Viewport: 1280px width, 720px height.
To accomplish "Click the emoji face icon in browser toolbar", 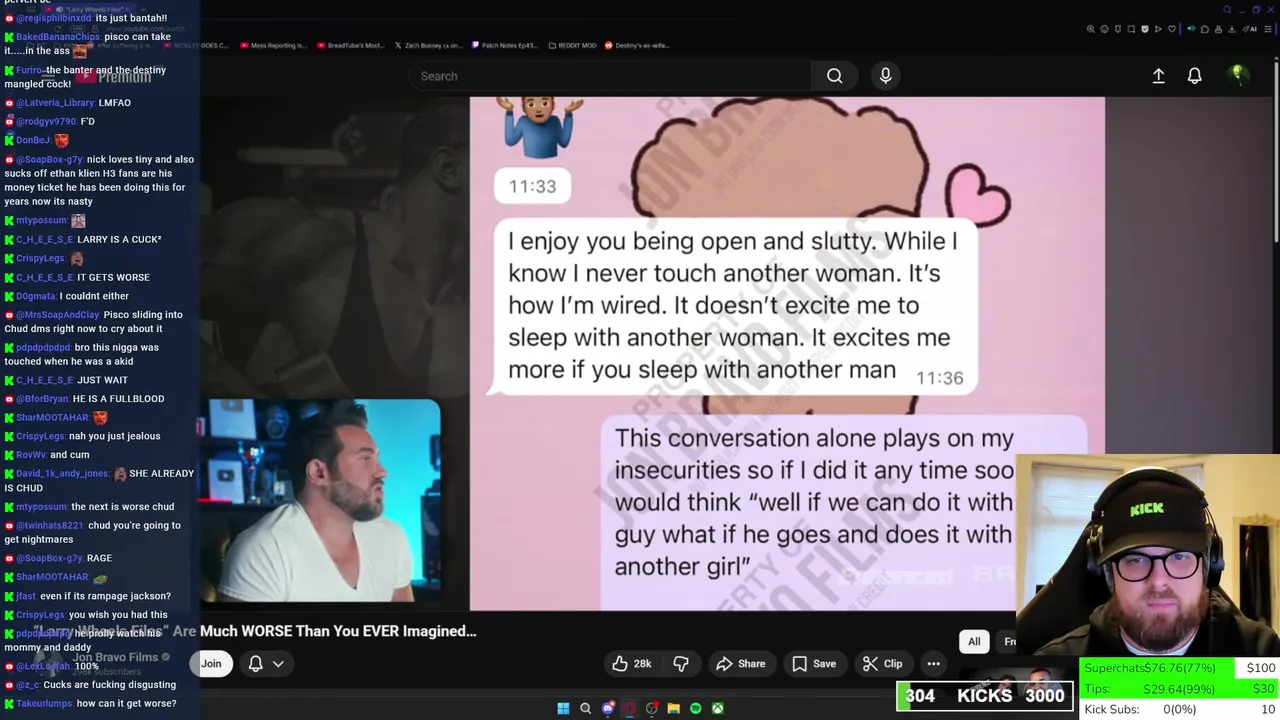I will click(1105, 29).
